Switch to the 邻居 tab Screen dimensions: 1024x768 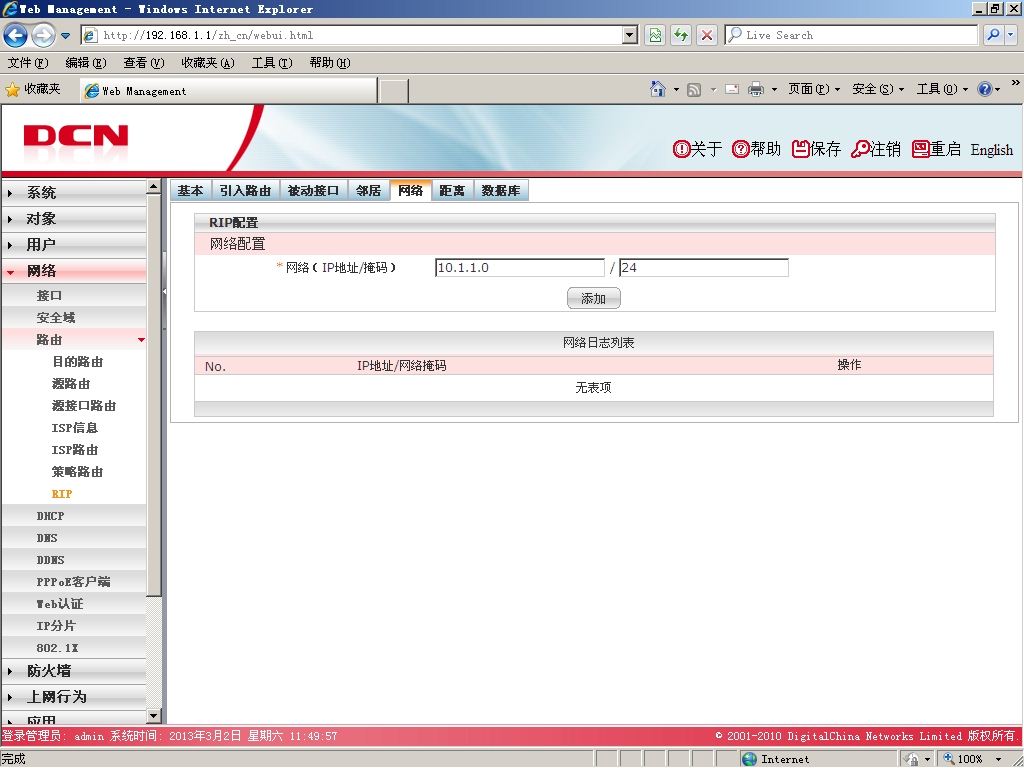point(368,191)
